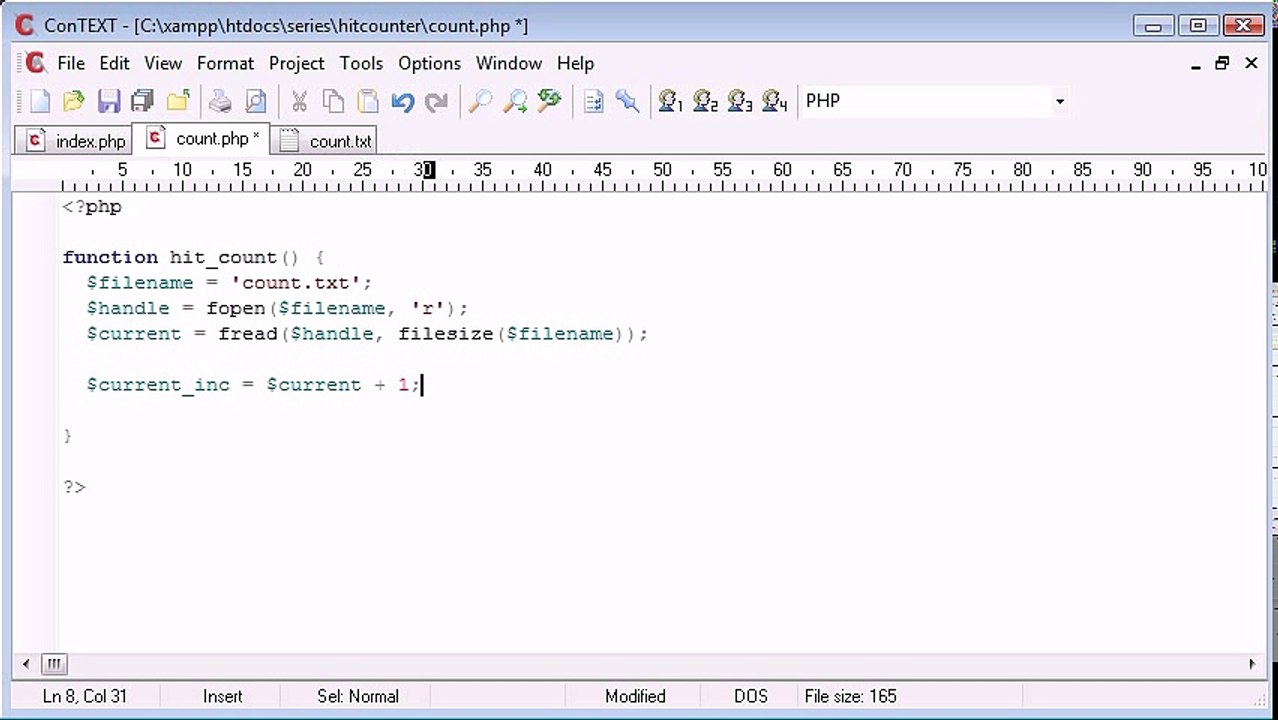Click '$current_inc' variable in the code
1278x720 pixels.
pos(158,385)
